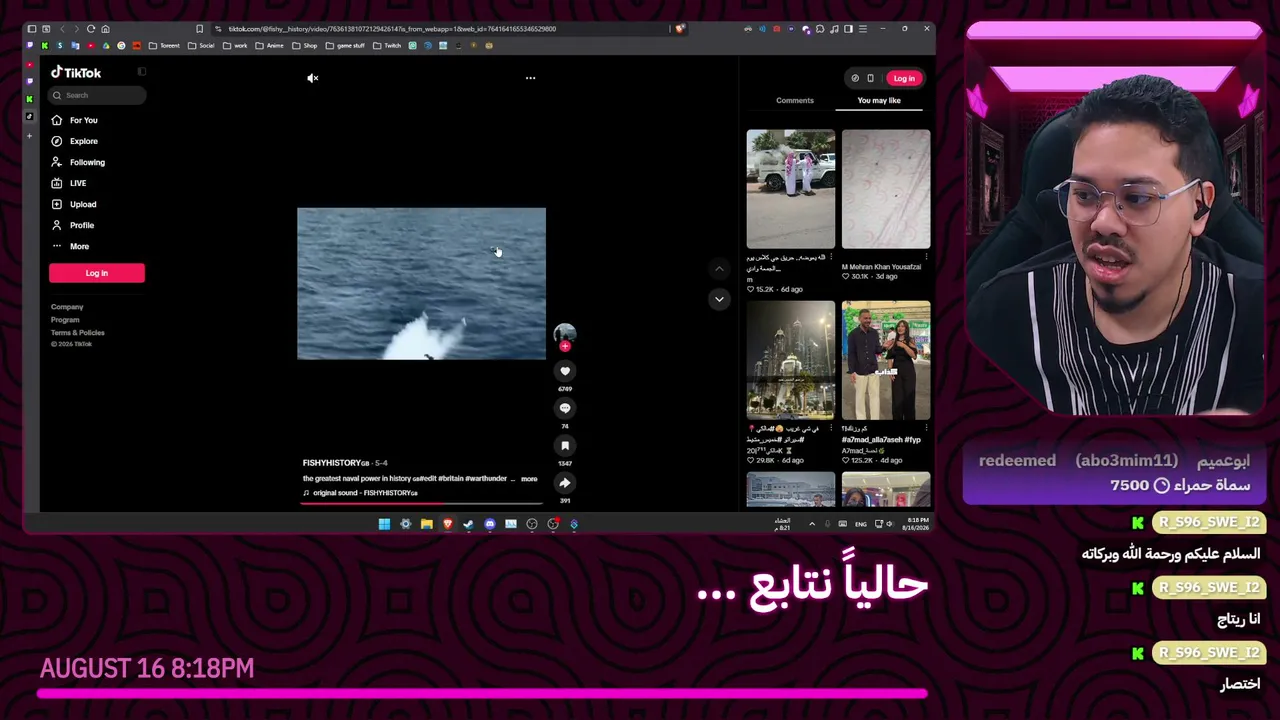Click the red sidebar Log in button
The height and width of the screenshot is (720, 1280).
(97, 273)
